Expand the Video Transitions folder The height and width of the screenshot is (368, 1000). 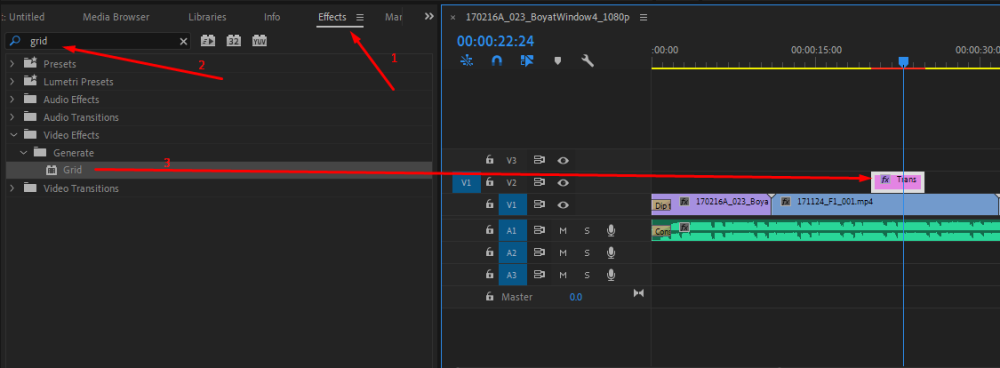(12, 189)
